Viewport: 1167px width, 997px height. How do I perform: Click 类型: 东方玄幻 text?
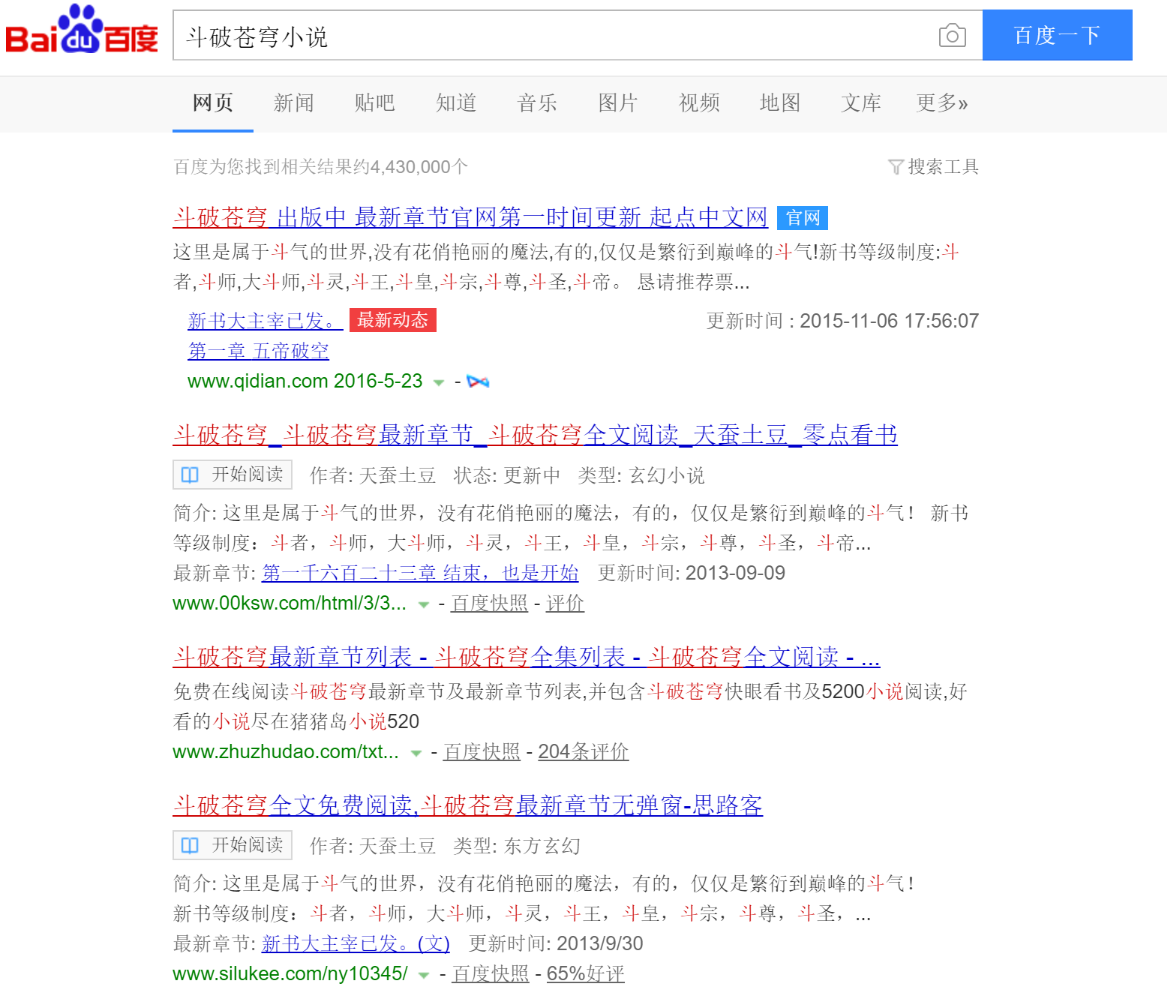[x=517, y=846]
